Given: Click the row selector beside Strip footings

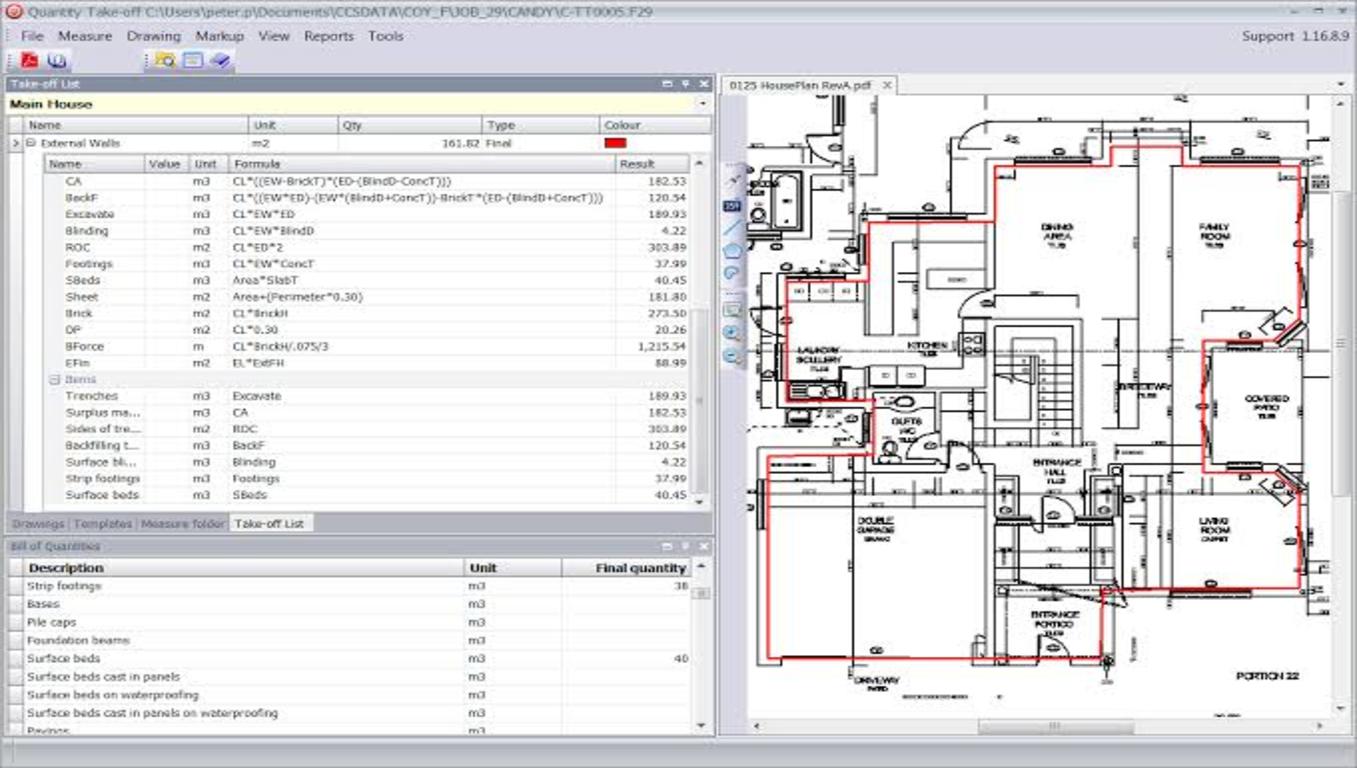Looking at the screenshot, I should 15,586.
